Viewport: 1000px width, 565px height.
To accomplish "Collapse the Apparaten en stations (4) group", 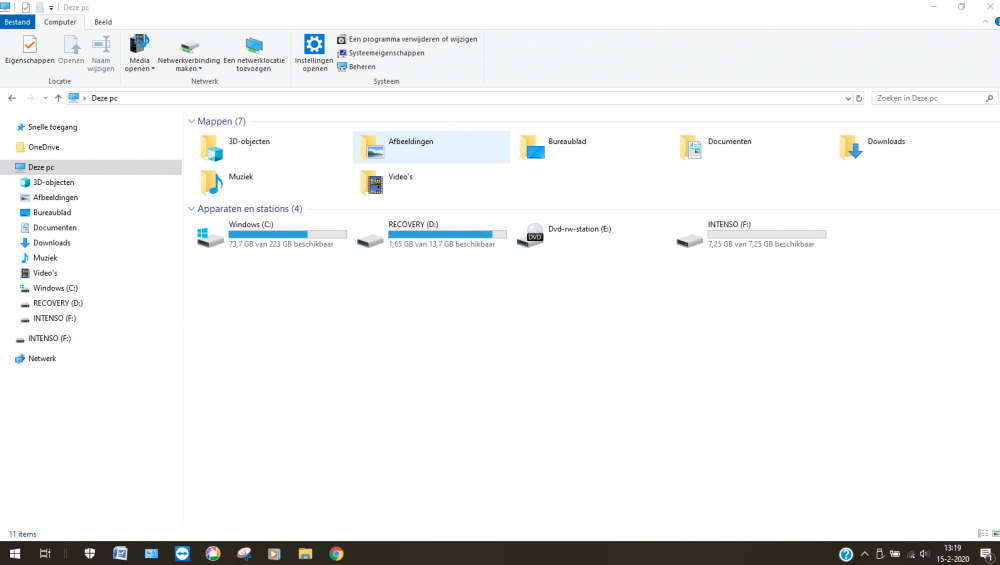I will pyautogui.click(x=191, y=209).
